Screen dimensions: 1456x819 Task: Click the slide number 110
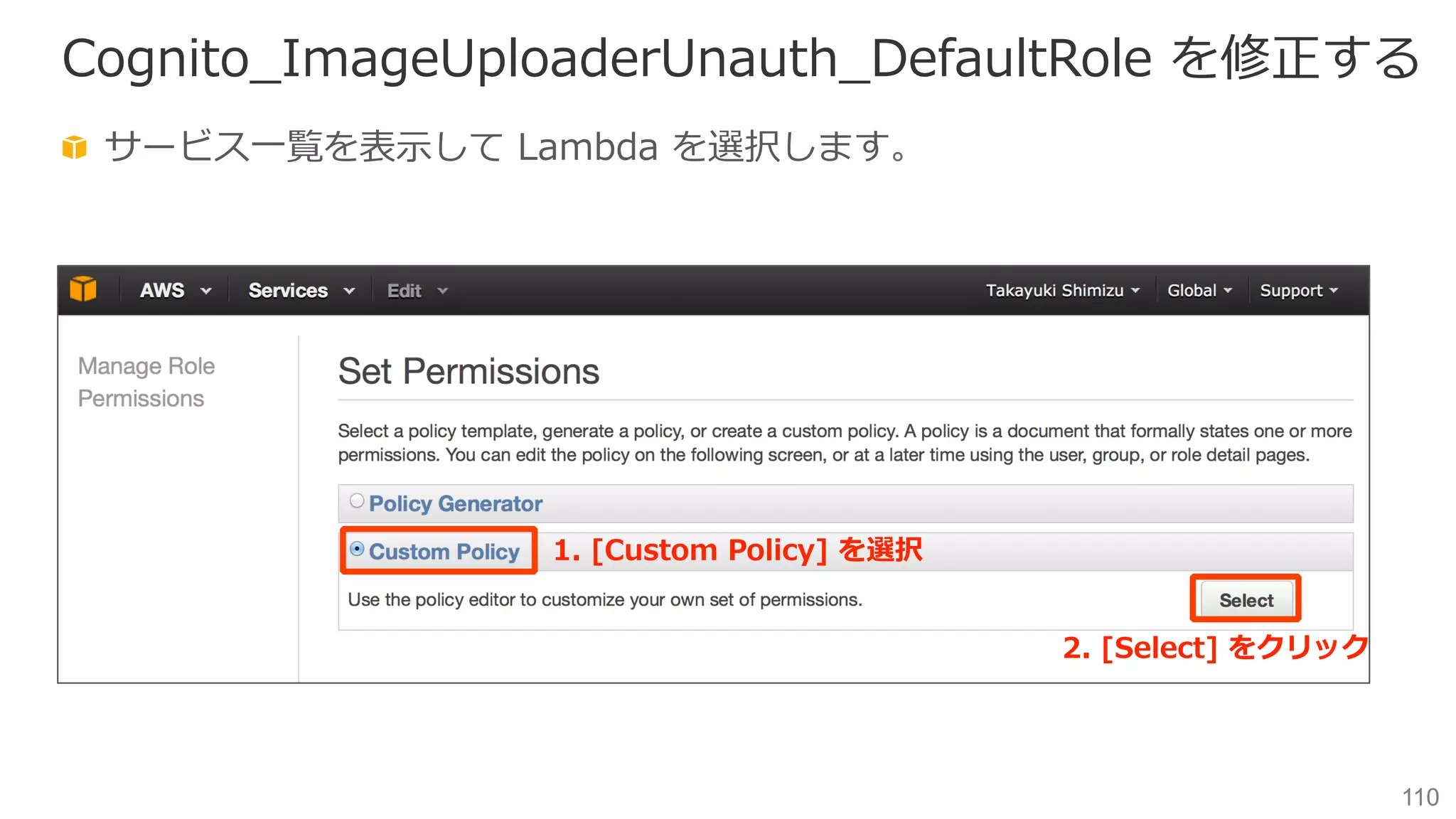1420,797
